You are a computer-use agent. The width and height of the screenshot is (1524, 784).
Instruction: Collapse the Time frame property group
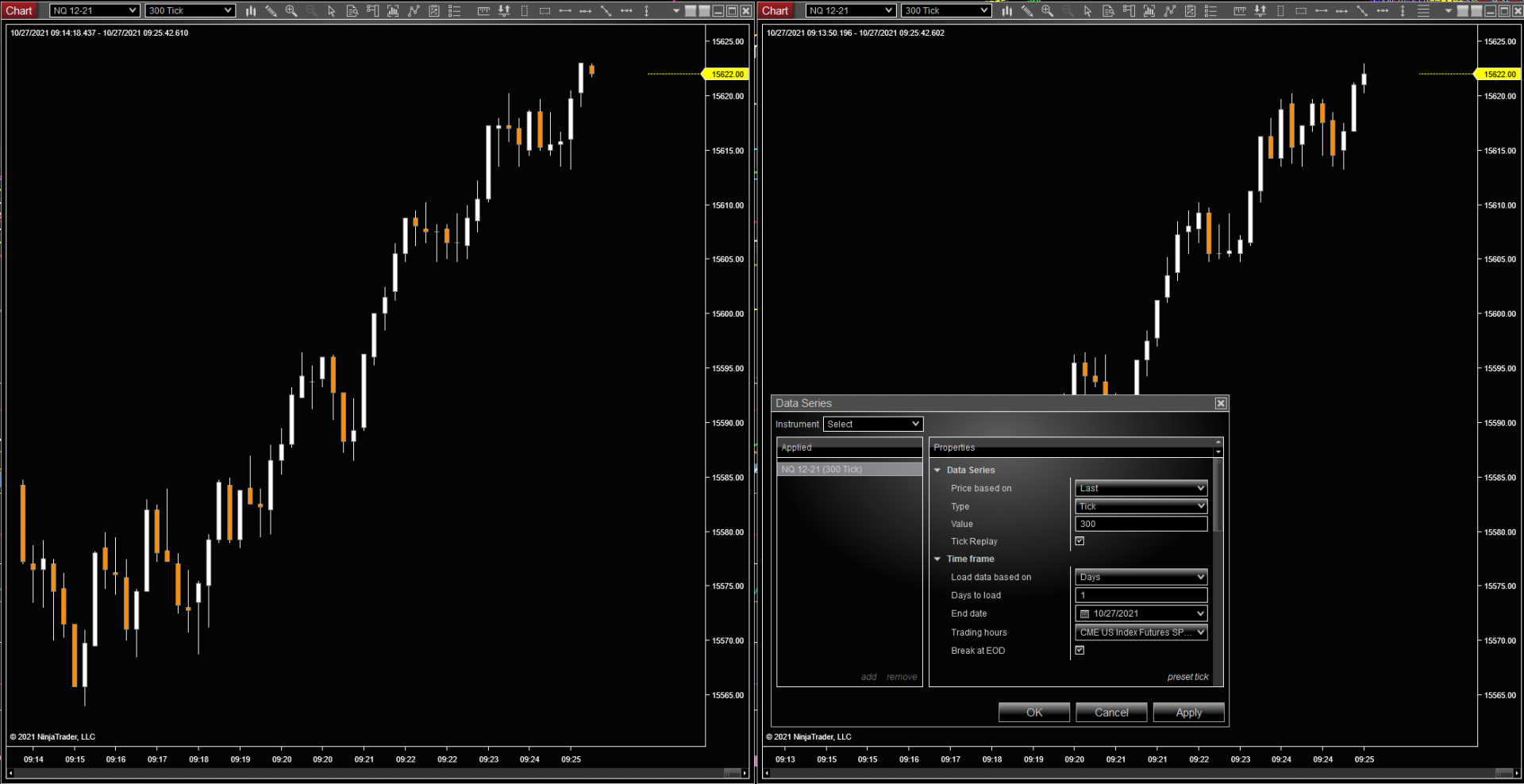[937, 559]
